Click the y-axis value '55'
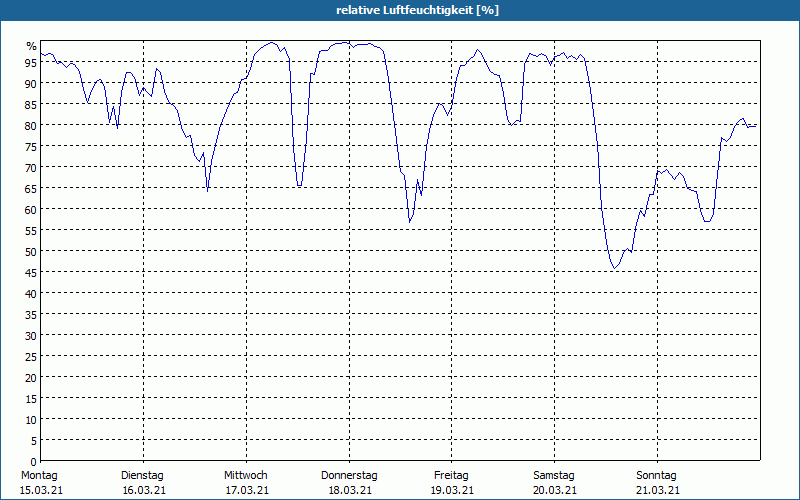 (x=31, y=231)
